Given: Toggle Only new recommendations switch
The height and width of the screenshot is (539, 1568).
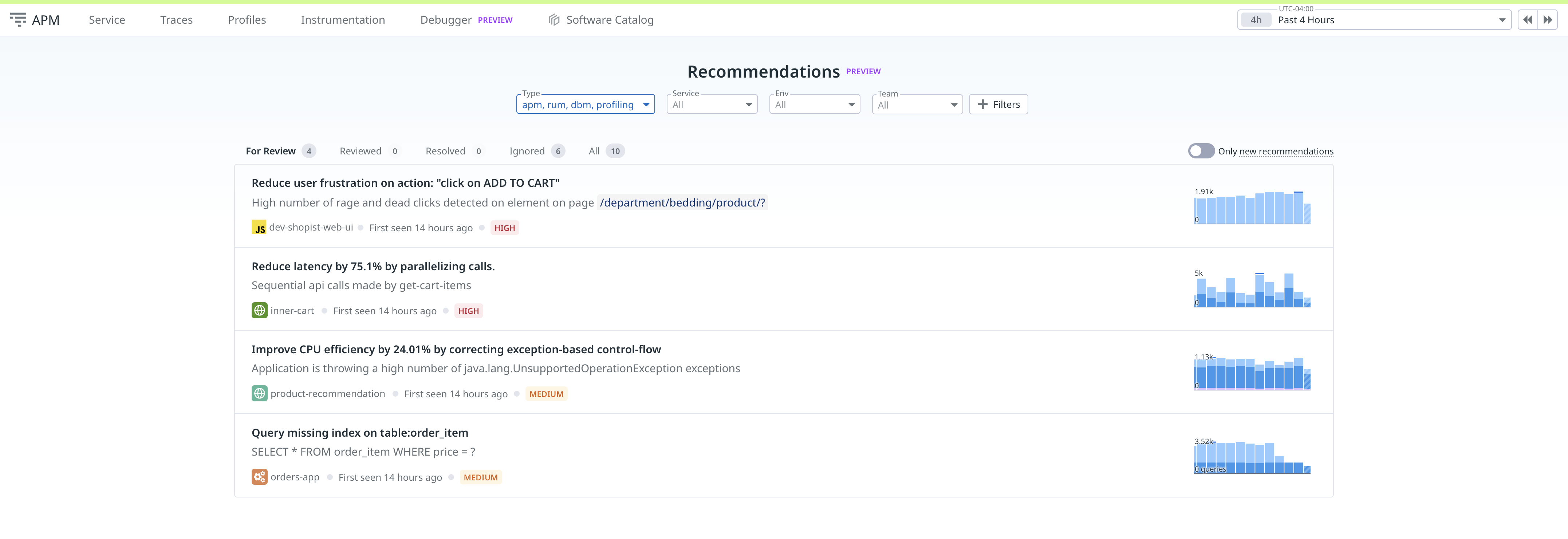Looking at the screenshot, I should coord(1200,151).
